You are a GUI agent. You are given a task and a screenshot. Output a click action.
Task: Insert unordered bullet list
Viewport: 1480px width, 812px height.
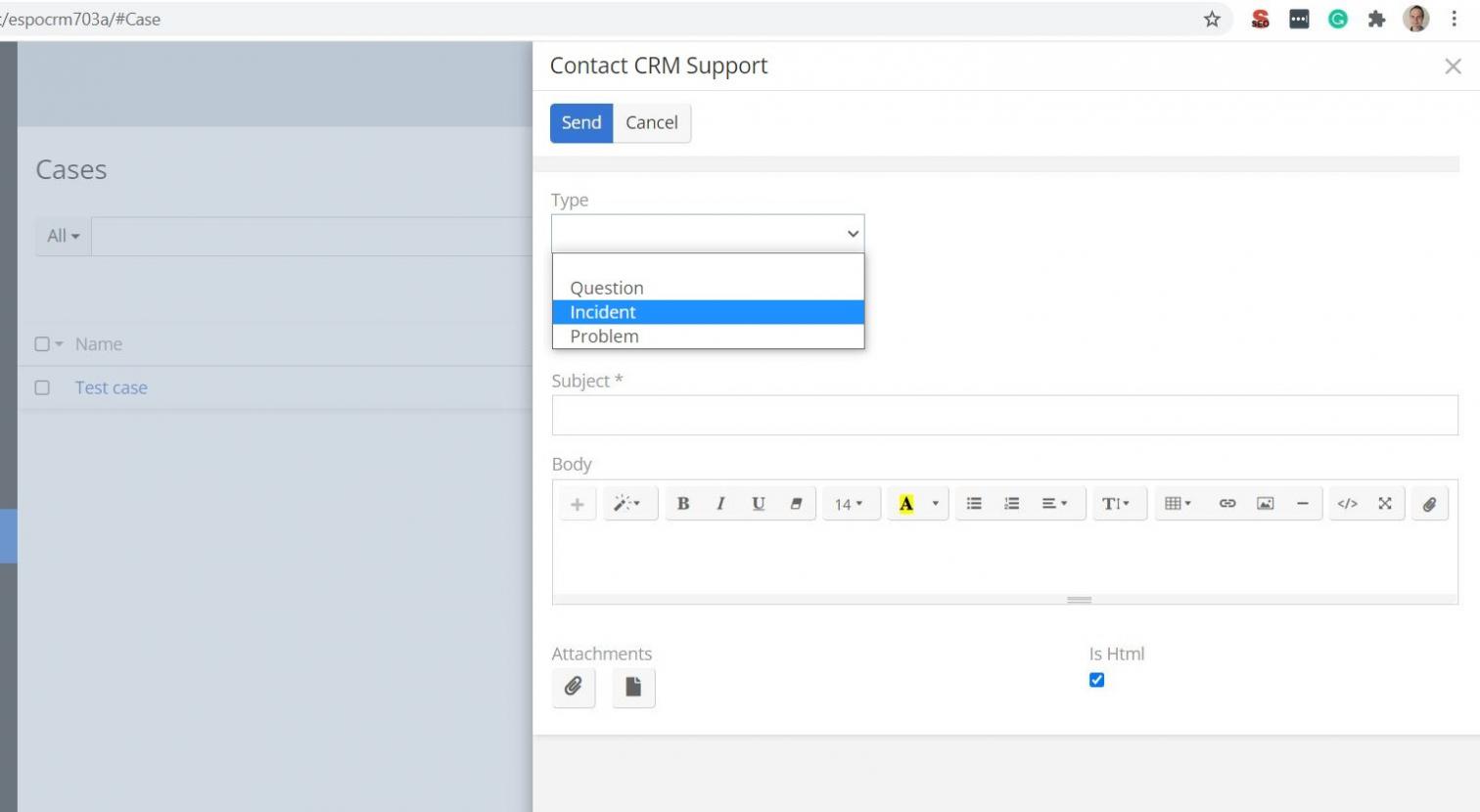click(974, 504)
